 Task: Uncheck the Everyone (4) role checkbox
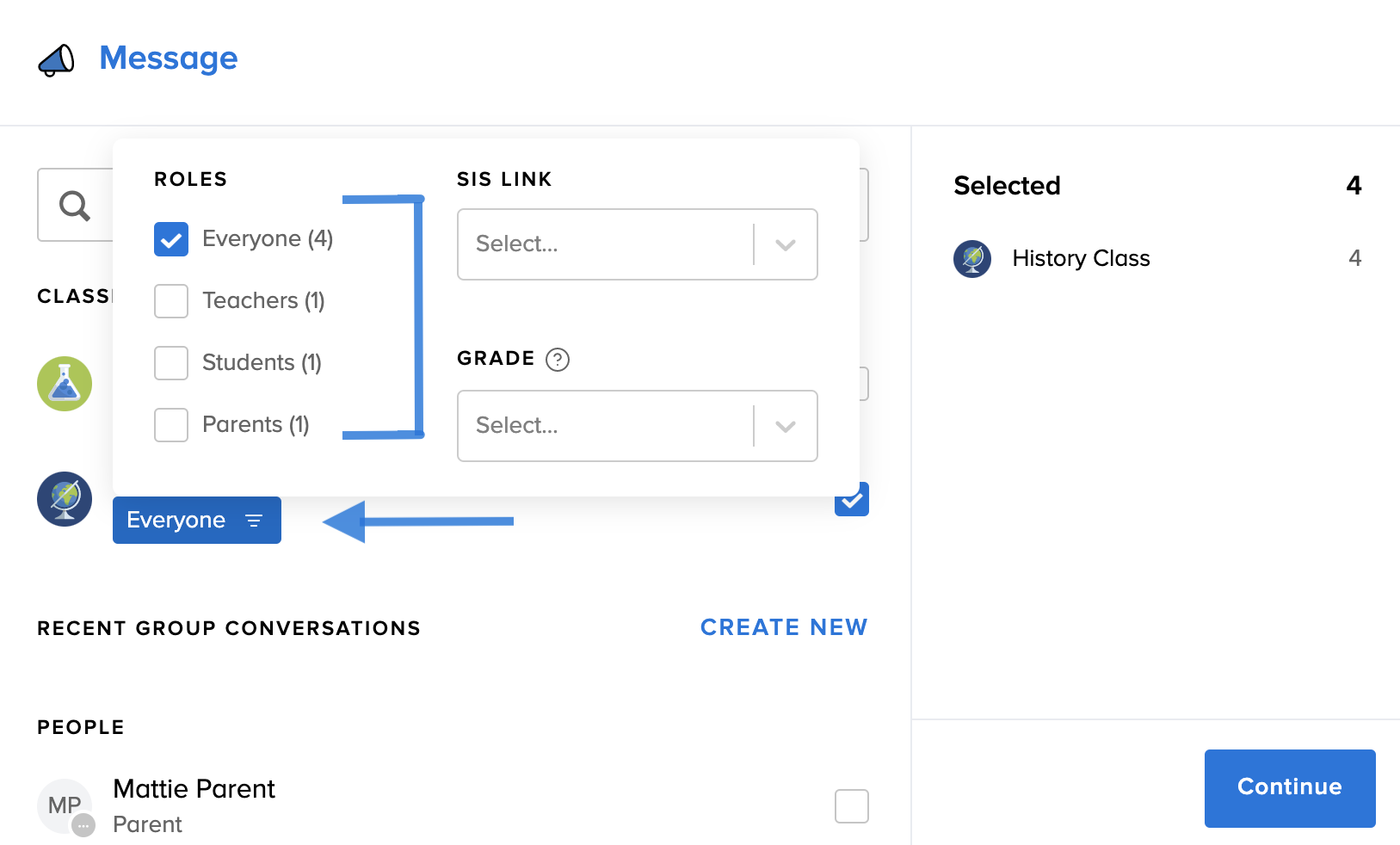point(171,239)
